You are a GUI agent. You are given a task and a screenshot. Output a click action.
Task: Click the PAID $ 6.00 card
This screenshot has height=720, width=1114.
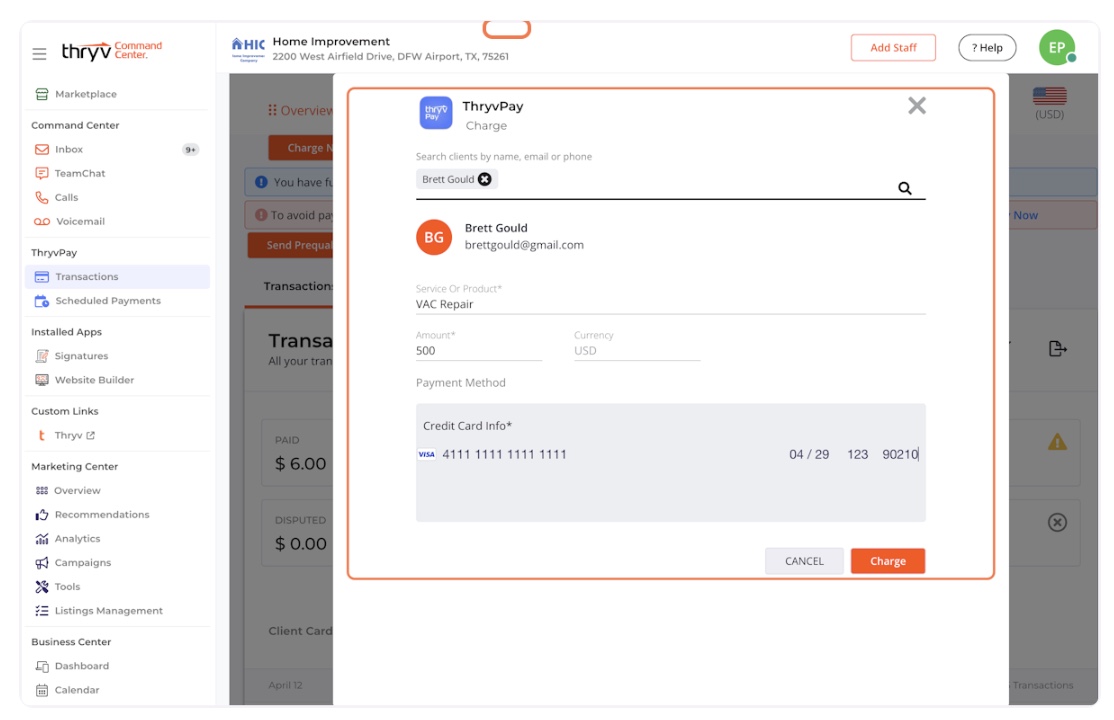pyautogui.click(x=297, y=453)
